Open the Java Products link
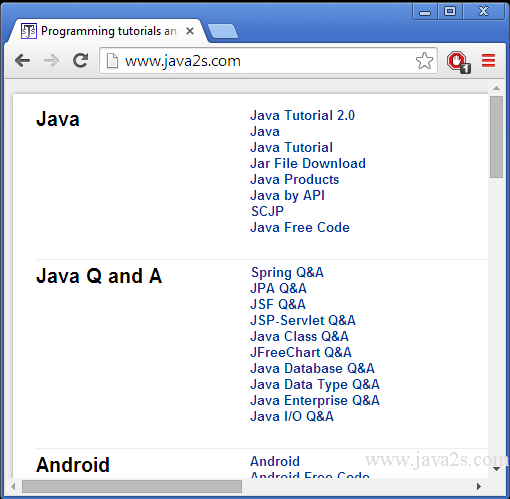The height and width of the screenshot is (499, 510). click(294, 179)
